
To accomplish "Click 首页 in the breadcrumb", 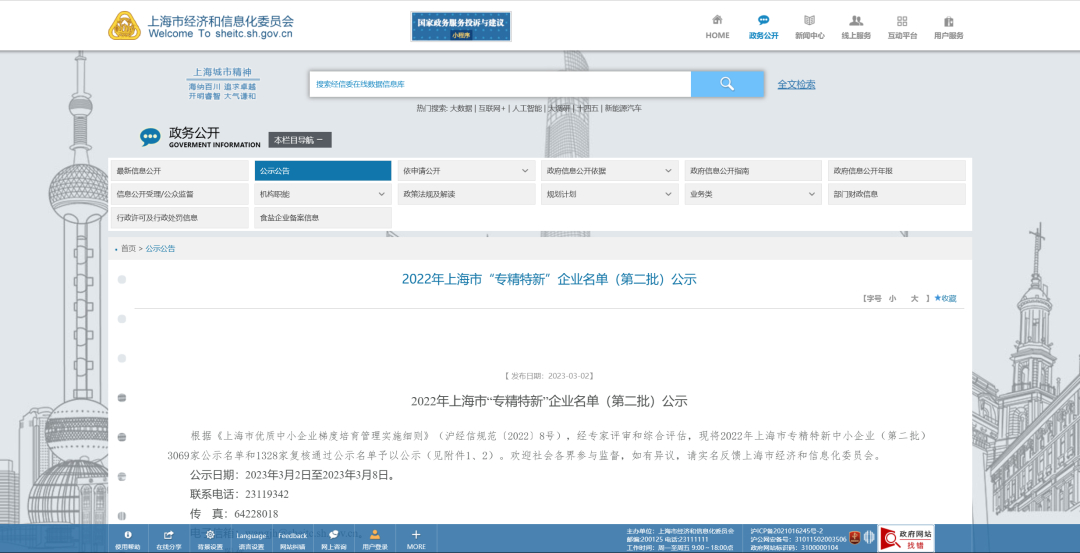I will coord(128,249).
